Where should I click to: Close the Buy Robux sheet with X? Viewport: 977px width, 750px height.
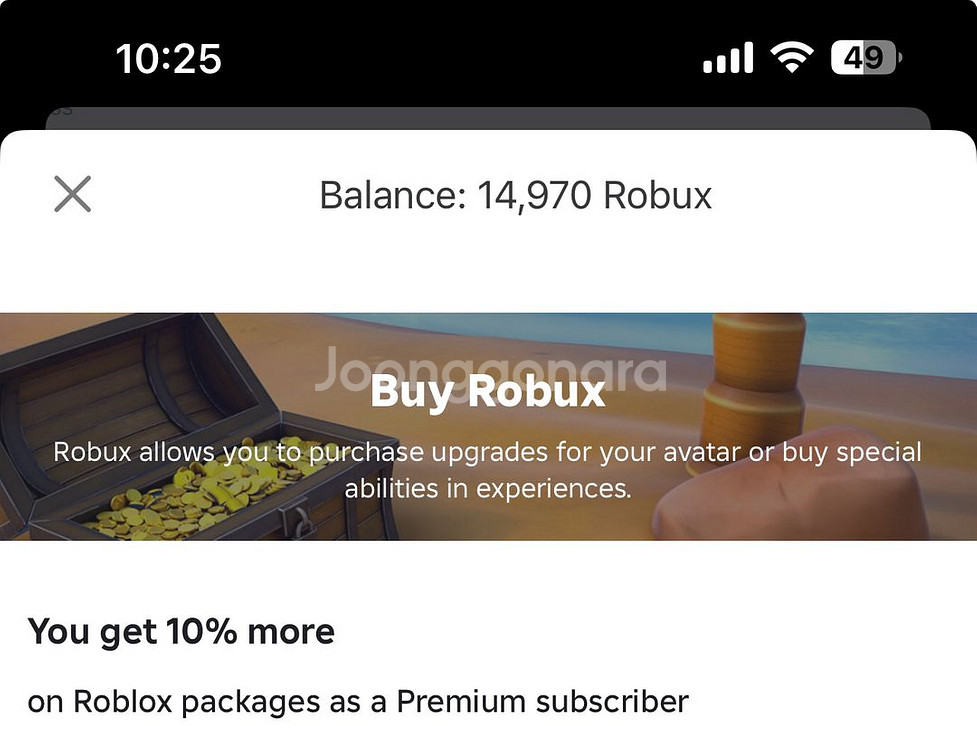[72, 194]
